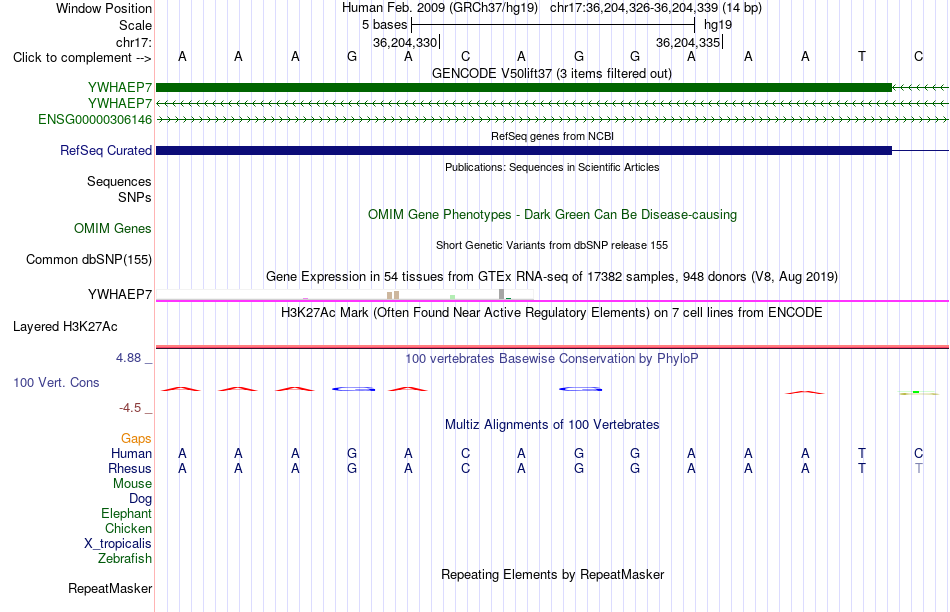Open 'Publications: Sequences in Scientific Articles' title

(x=552, y=167)
